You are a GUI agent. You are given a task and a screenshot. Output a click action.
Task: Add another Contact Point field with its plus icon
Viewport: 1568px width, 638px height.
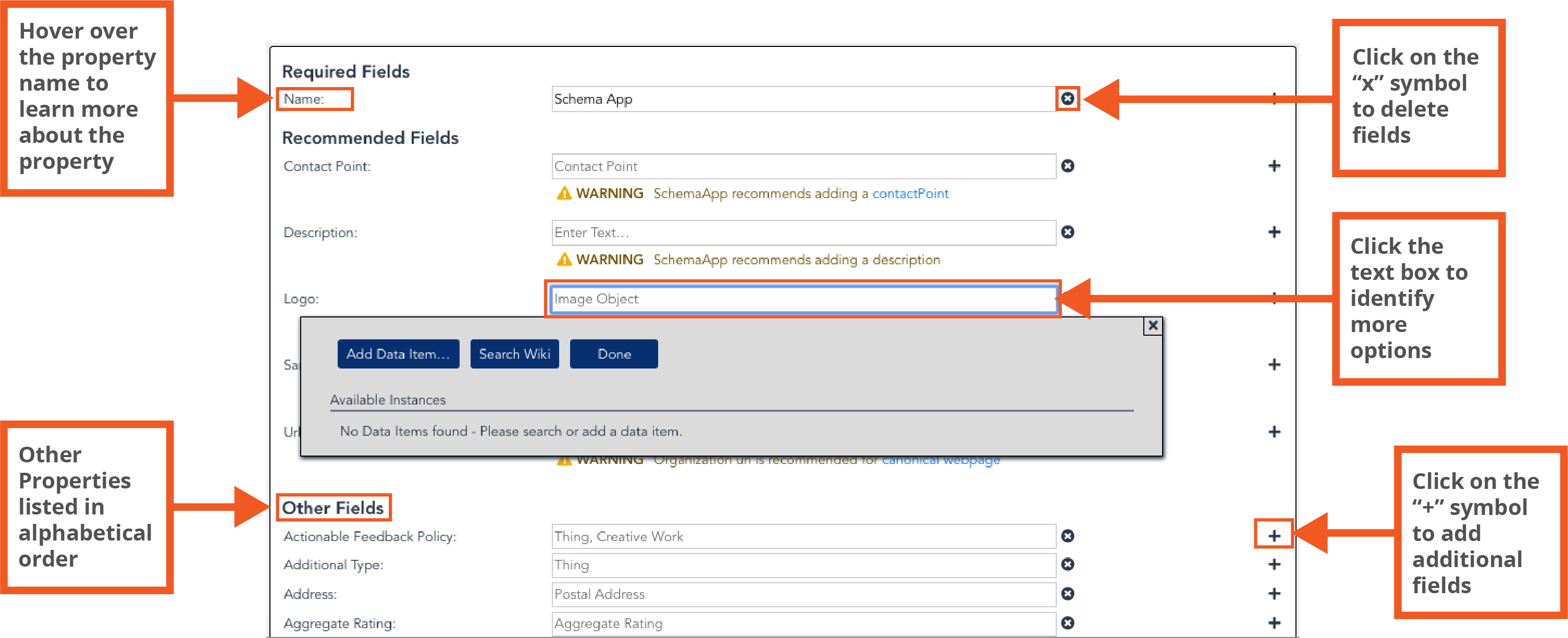pos(1274,166)
